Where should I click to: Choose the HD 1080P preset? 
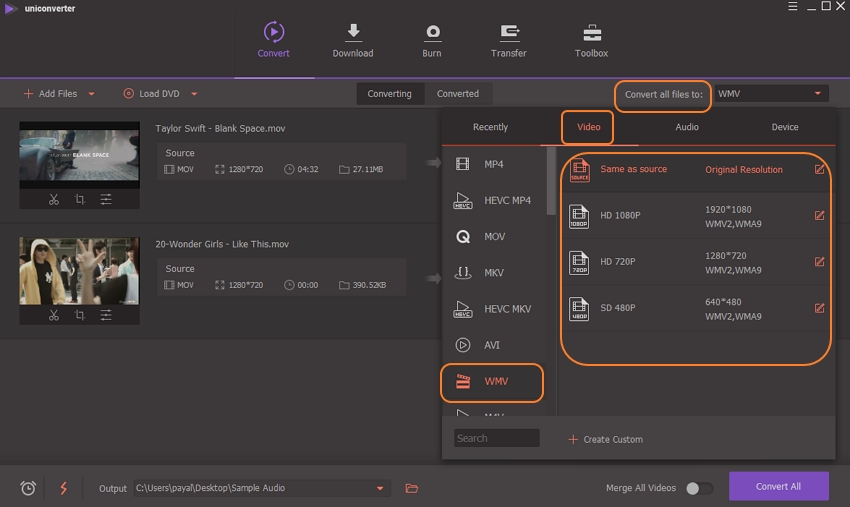pos(696,216)
